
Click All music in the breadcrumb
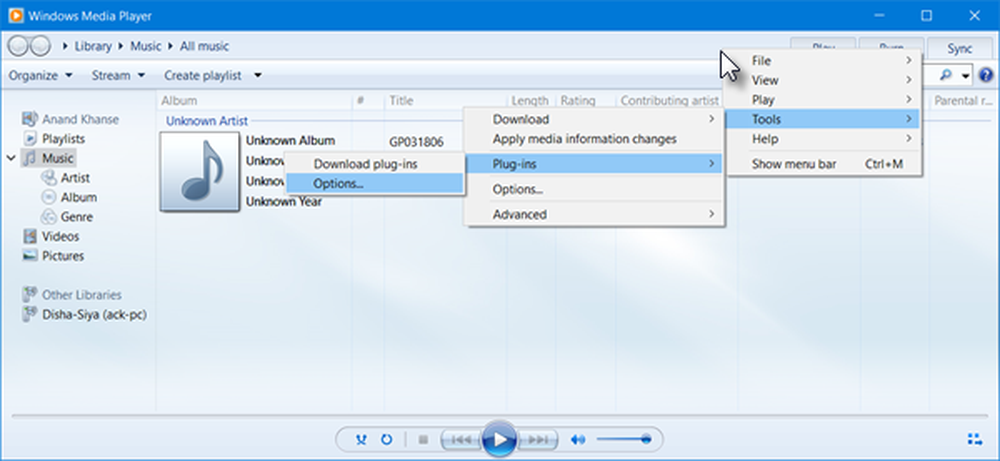pos(204,46)
